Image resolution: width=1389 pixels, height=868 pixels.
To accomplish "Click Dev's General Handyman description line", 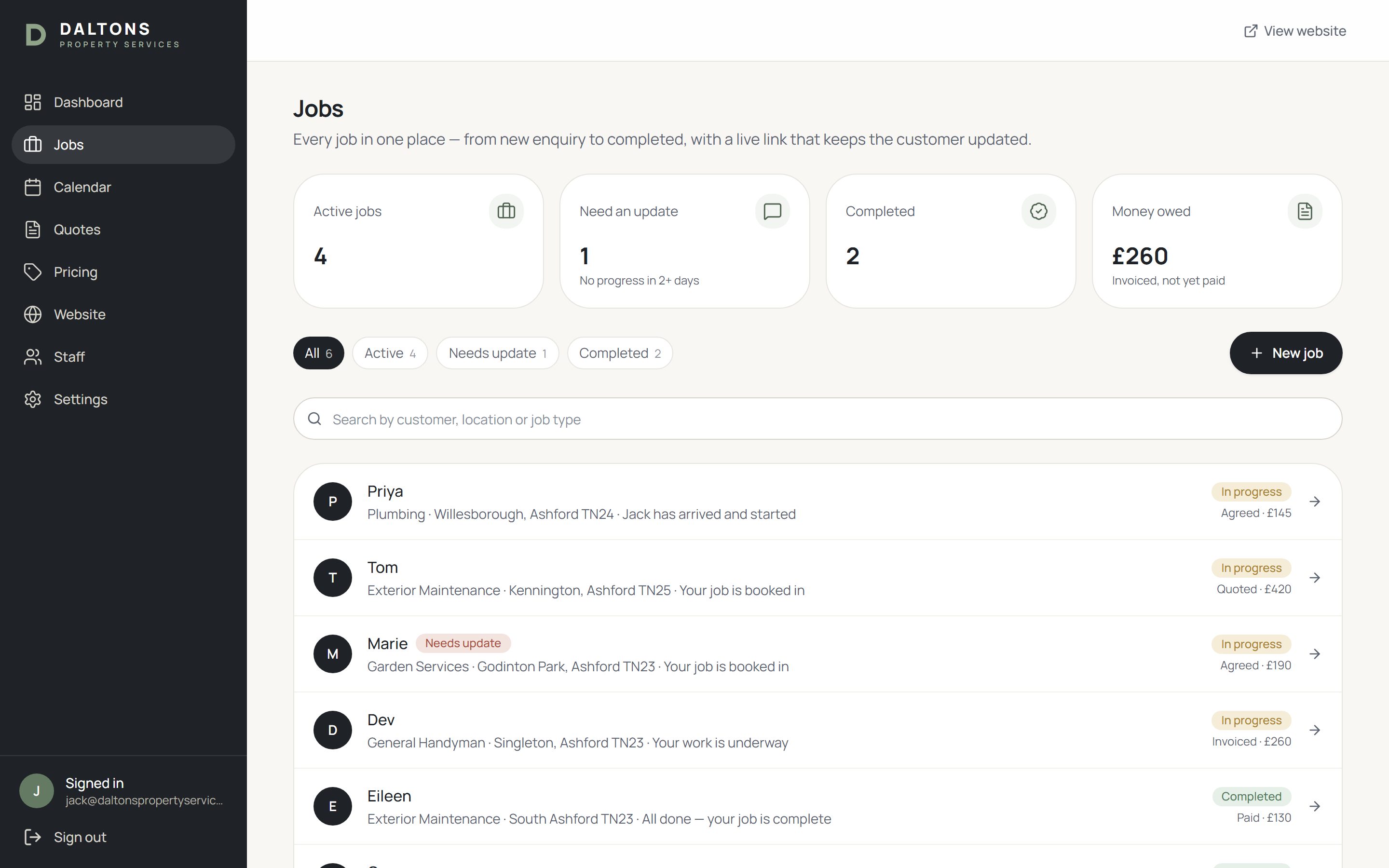I will (x=577, y=743).
